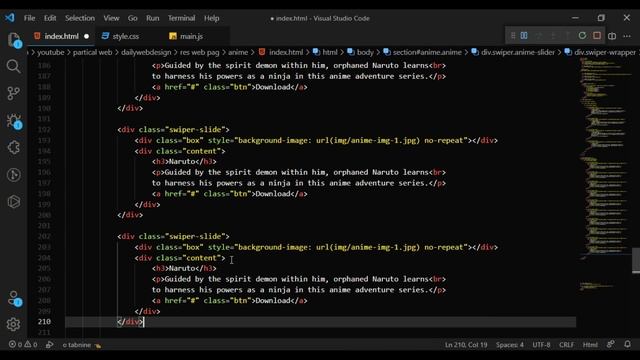Open the Edit menu
This screenshot has width=640, height=360.
pos(50,18)
